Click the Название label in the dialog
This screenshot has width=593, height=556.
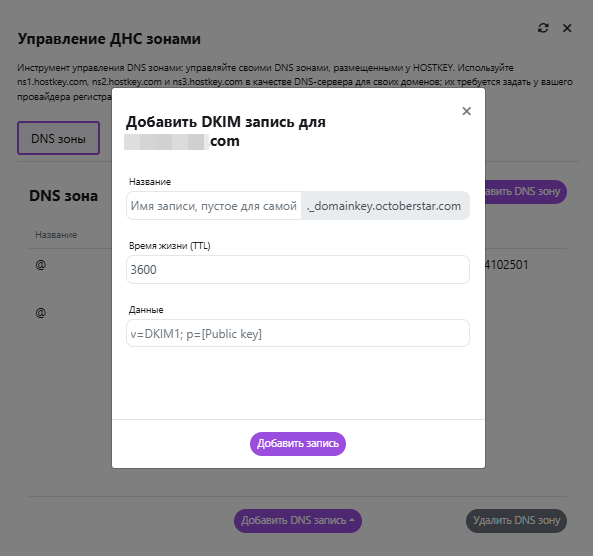(x=150, y=182)
